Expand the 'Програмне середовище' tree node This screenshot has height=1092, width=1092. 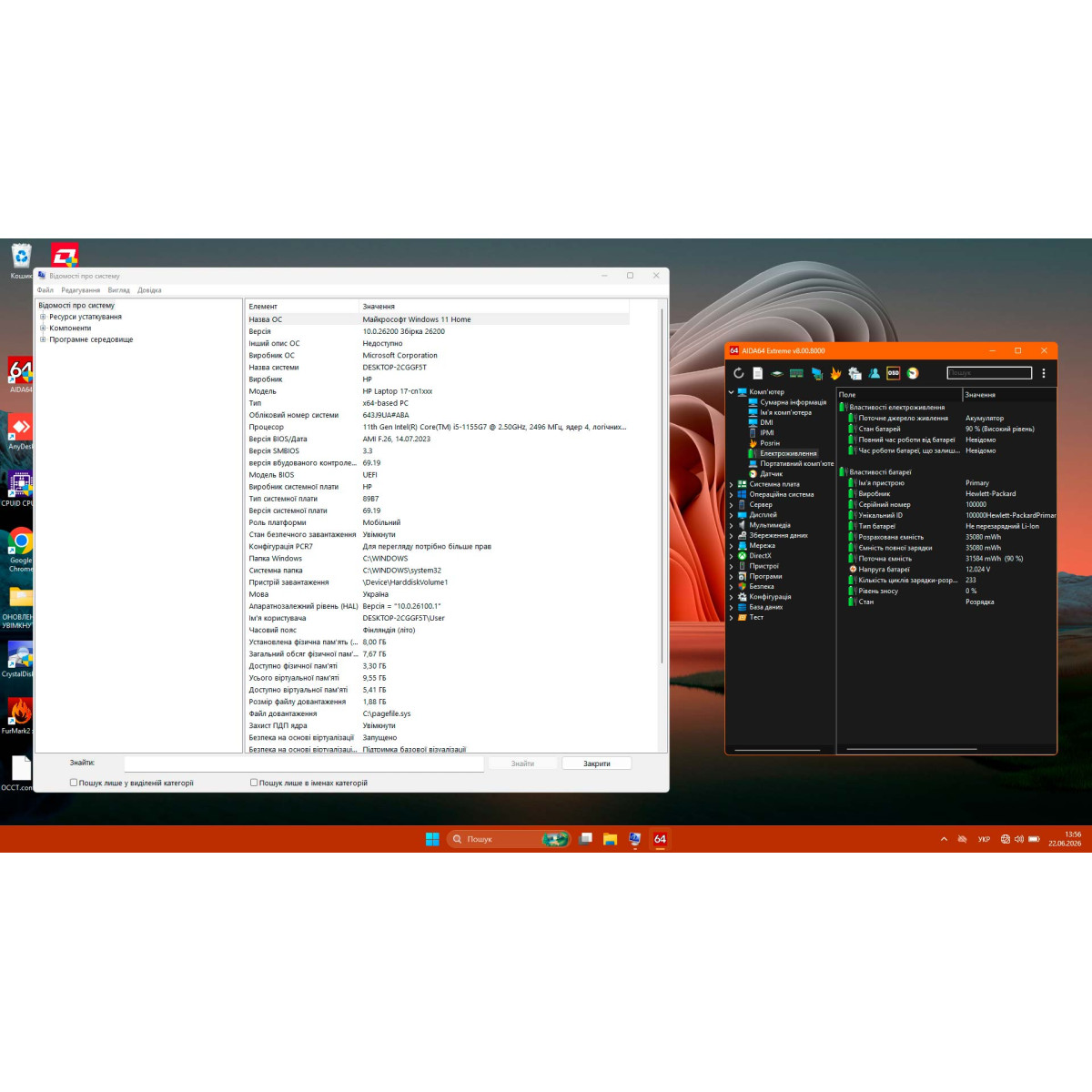click(x=43, y=339)
